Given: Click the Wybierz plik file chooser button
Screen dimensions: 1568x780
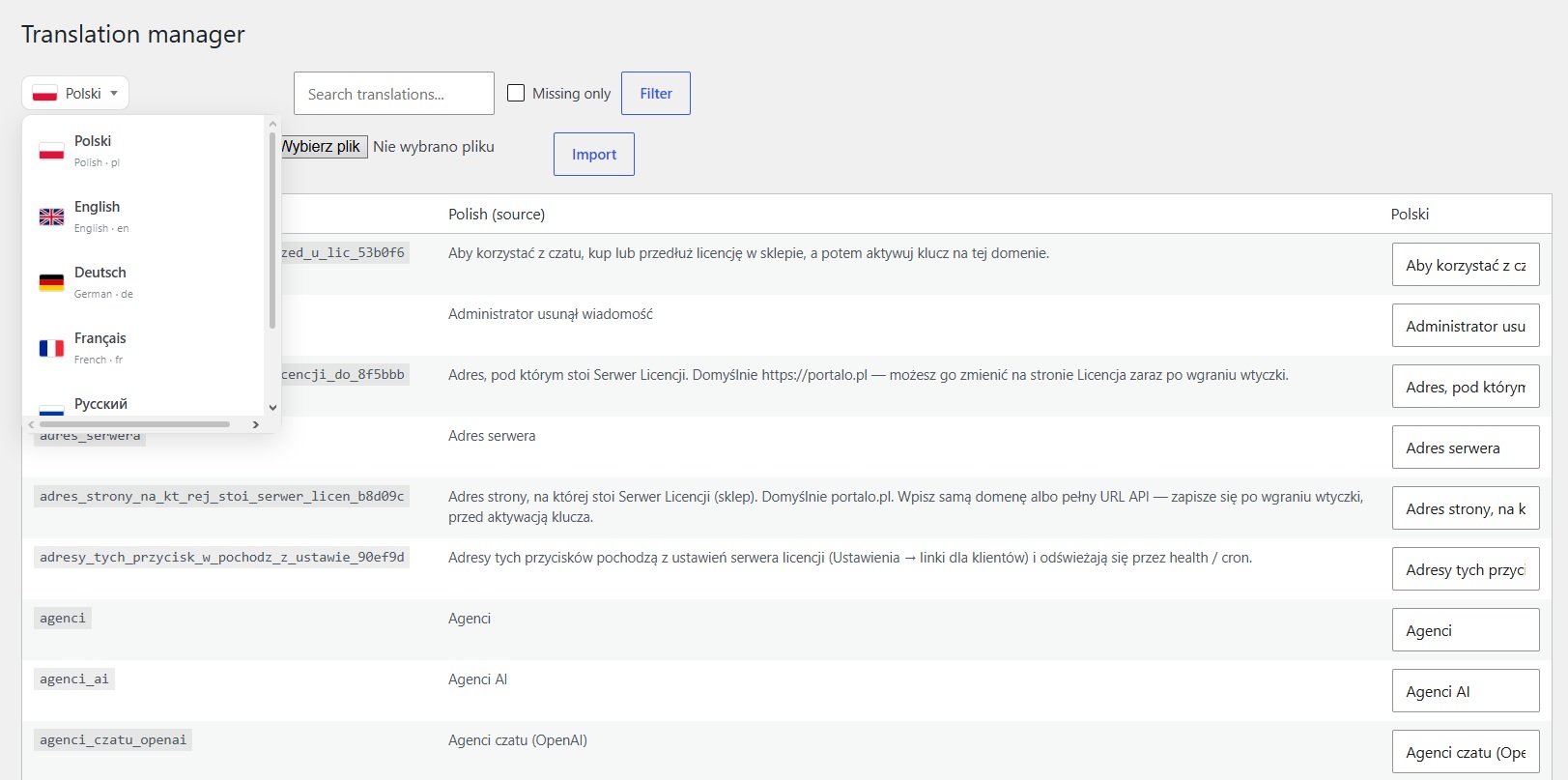Looking at the screenshot, I should point(324,147).
